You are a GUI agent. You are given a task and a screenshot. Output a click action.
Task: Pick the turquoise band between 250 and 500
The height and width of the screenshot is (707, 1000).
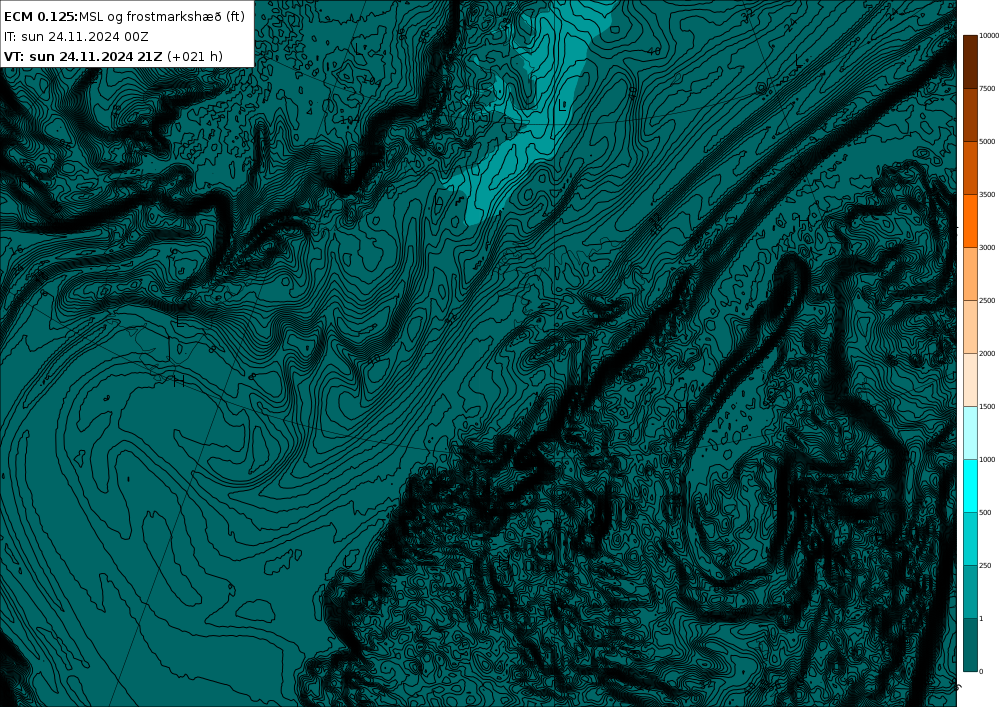pos(970,539)
